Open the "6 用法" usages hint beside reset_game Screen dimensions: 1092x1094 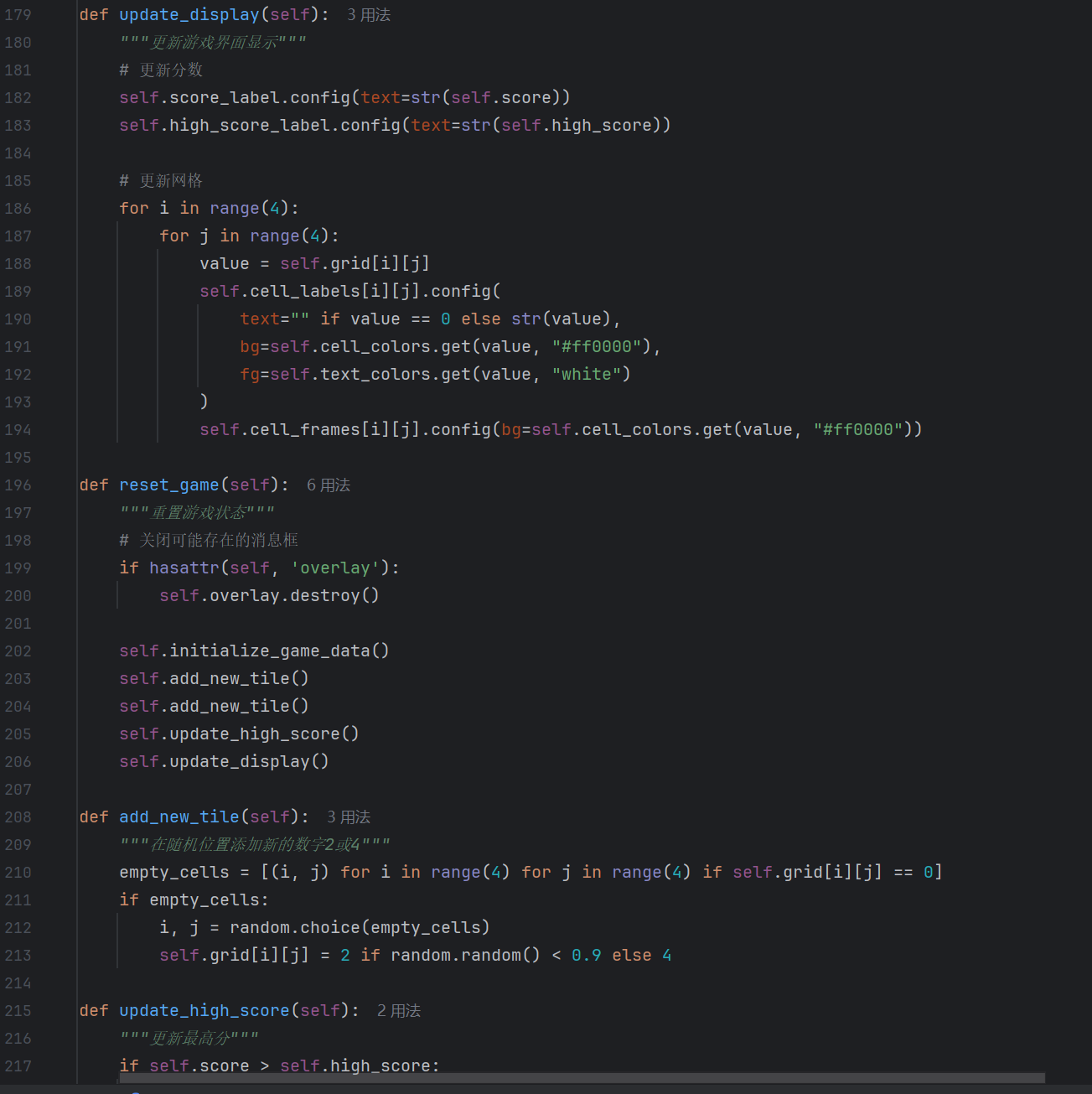pyautogui.click(x=329, y=485)
